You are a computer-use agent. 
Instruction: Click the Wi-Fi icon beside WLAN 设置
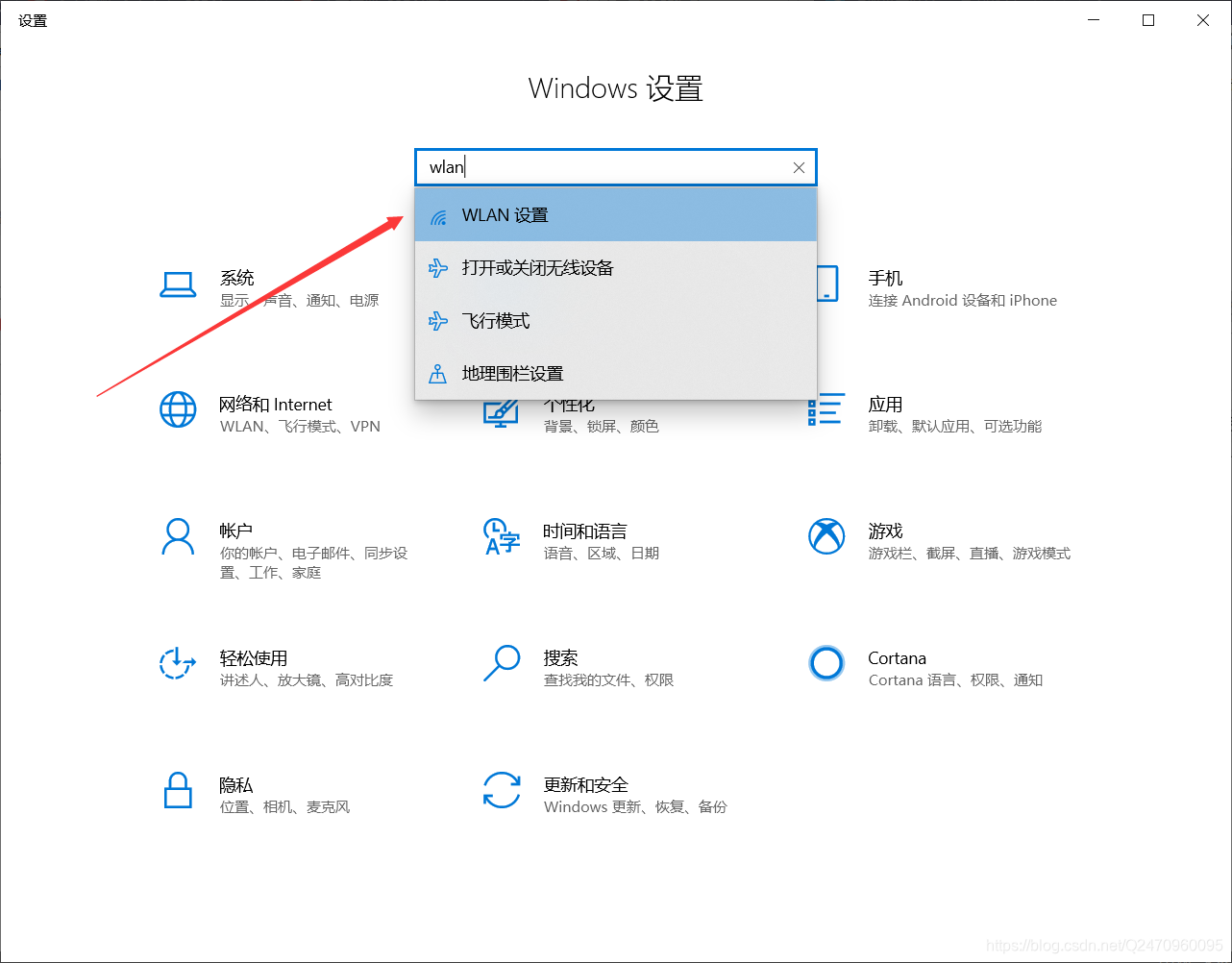tap(438, 216)
